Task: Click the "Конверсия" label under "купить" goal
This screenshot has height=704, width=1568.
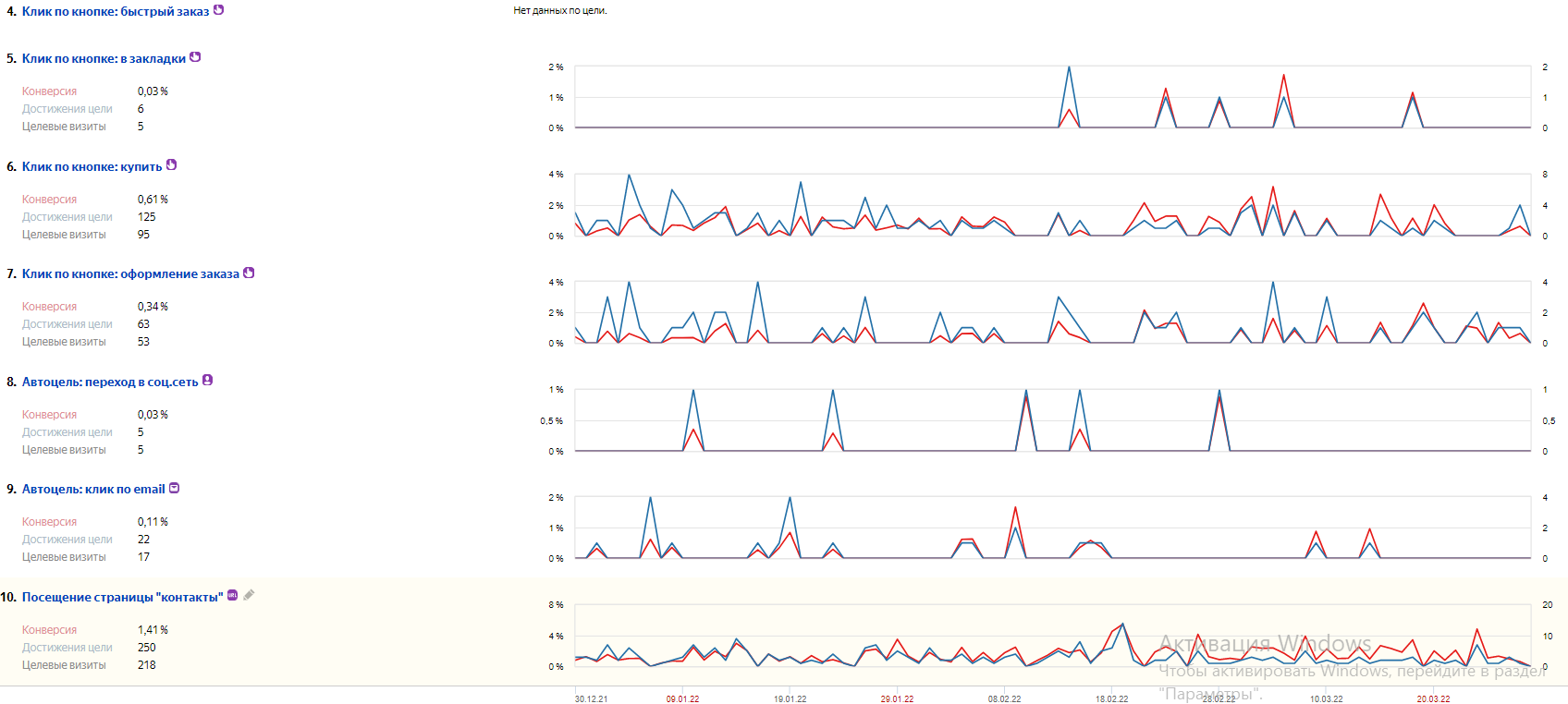Action: coord(50,200)
